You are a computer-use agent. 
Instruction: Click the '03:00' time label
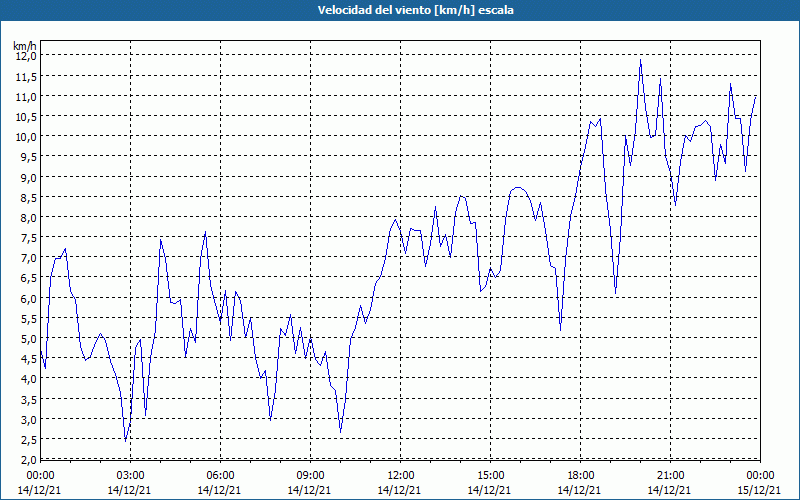(x=130, y=476)
